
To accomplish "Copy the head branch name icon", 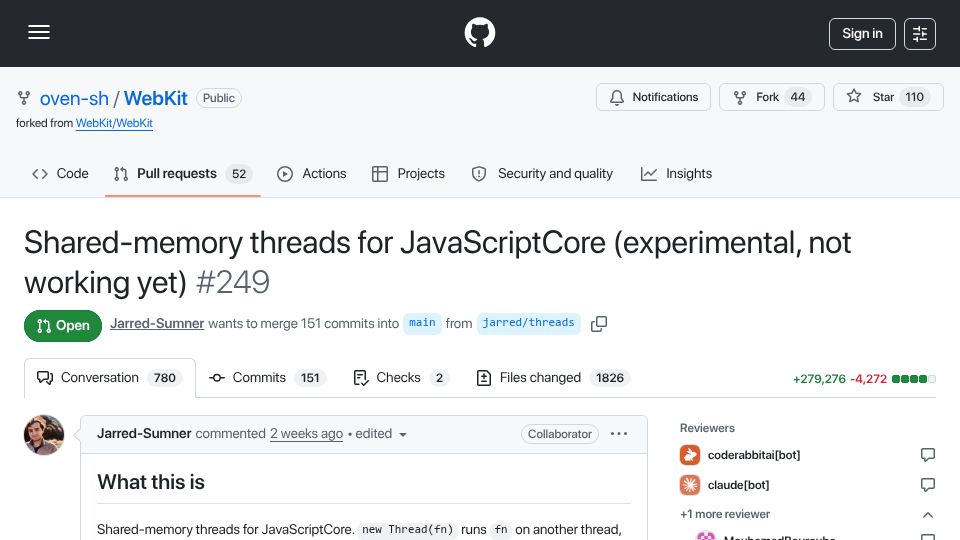I will click(x=599, y=324).
